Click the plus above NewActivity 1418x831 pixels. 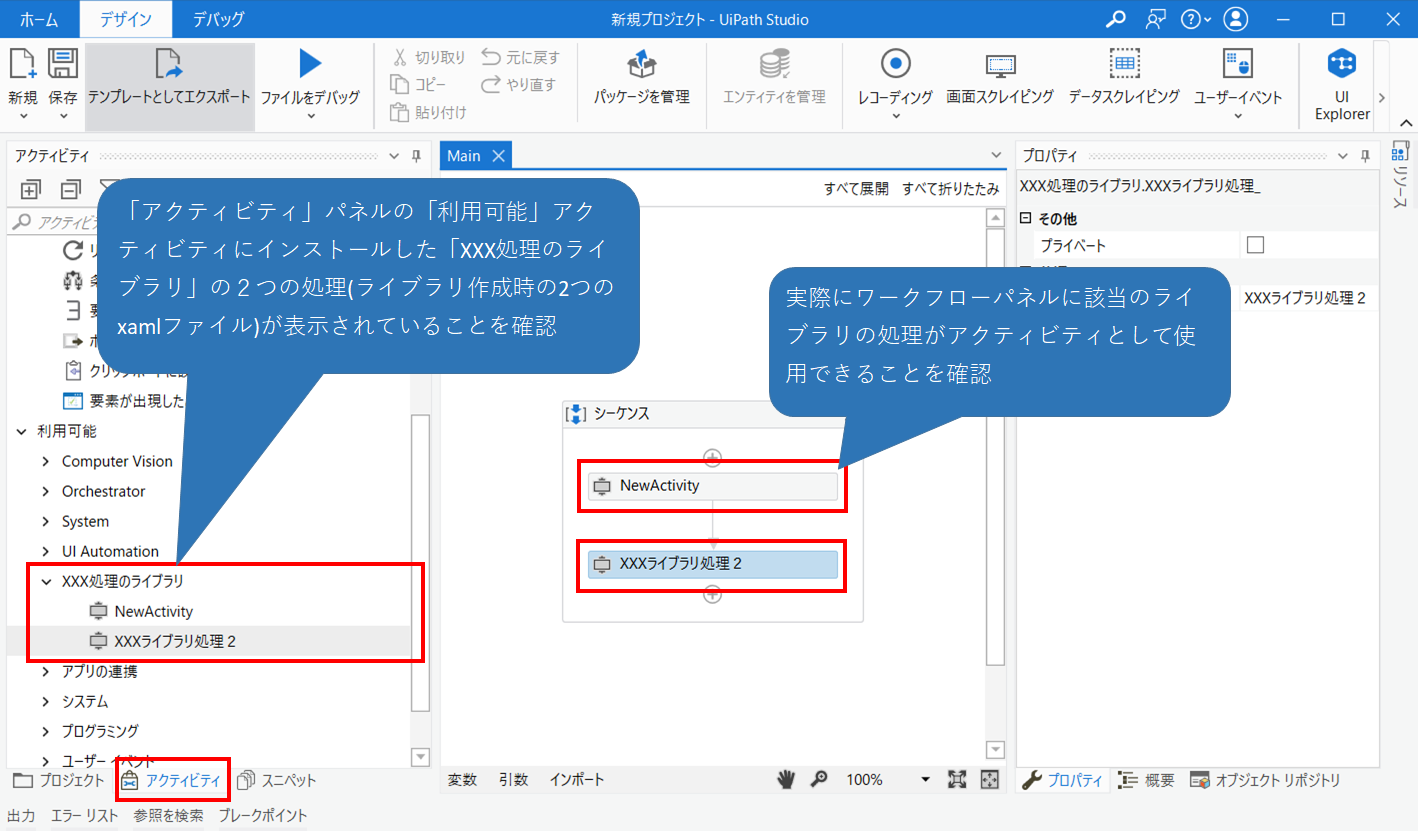[712, 458]
